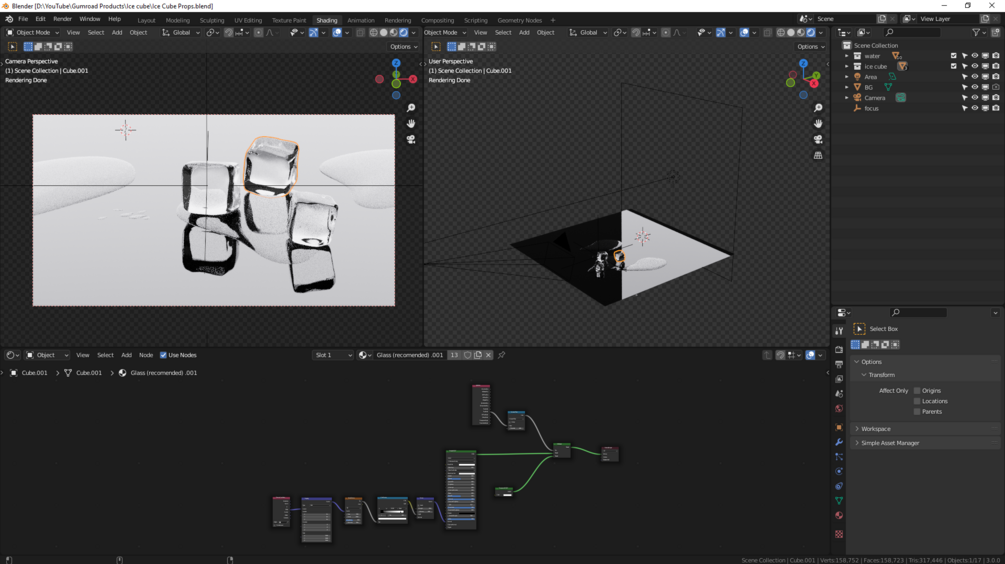Click Options button in the right viewport
This screenshot has height=564, width=1005.
pyautogui.click(x=810, y=46)
